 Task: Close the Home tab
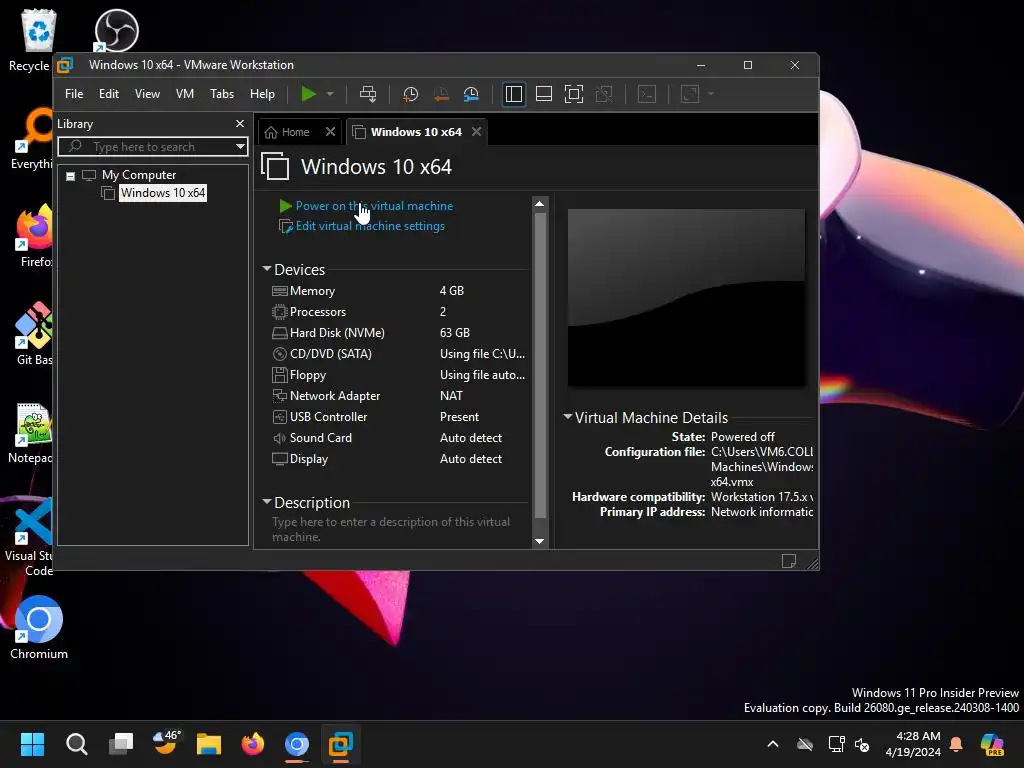click(330, 132)
